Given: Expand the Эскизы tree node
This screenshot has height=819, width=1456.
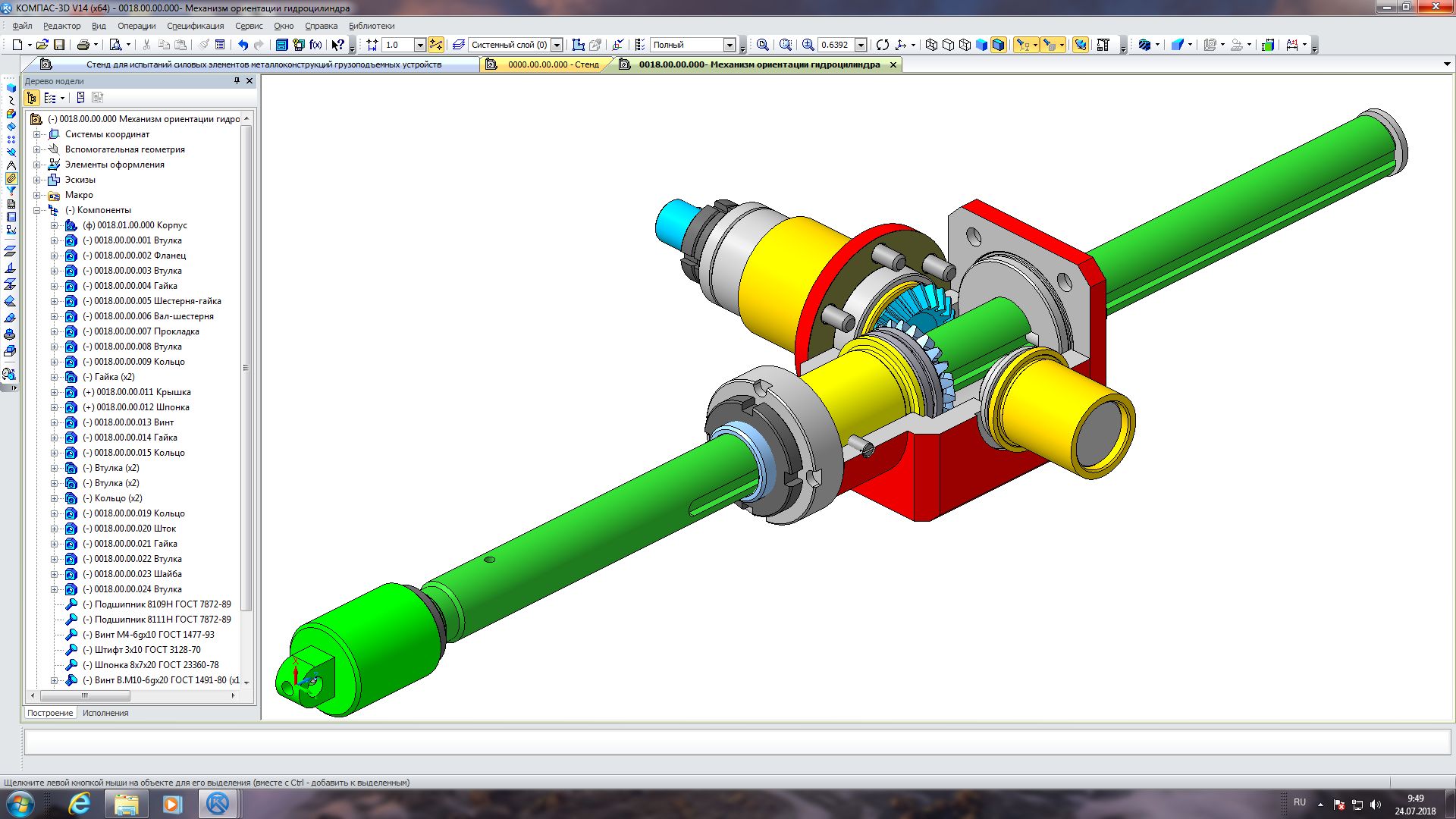Looking at the screenshot, I should coord(36,180).
